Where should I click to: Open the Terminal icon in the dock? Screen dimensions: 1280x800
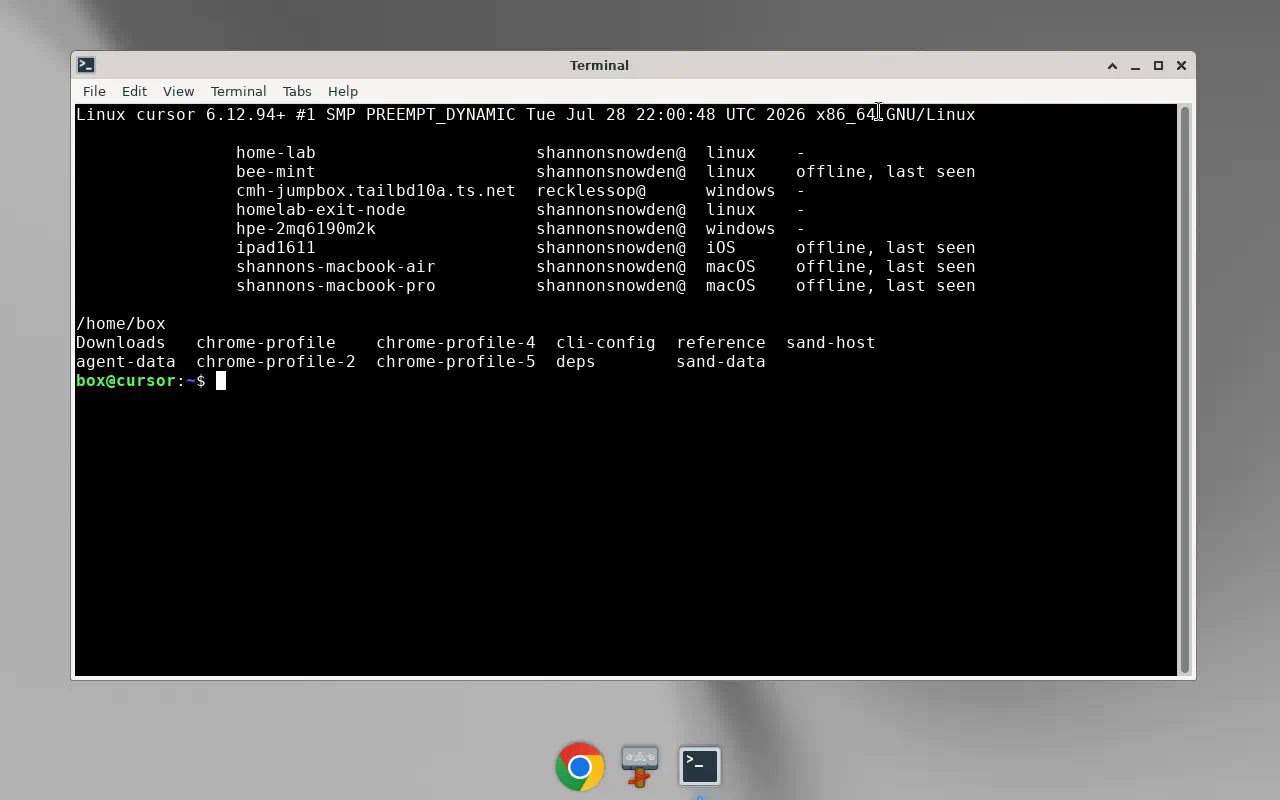click(700, 767)
